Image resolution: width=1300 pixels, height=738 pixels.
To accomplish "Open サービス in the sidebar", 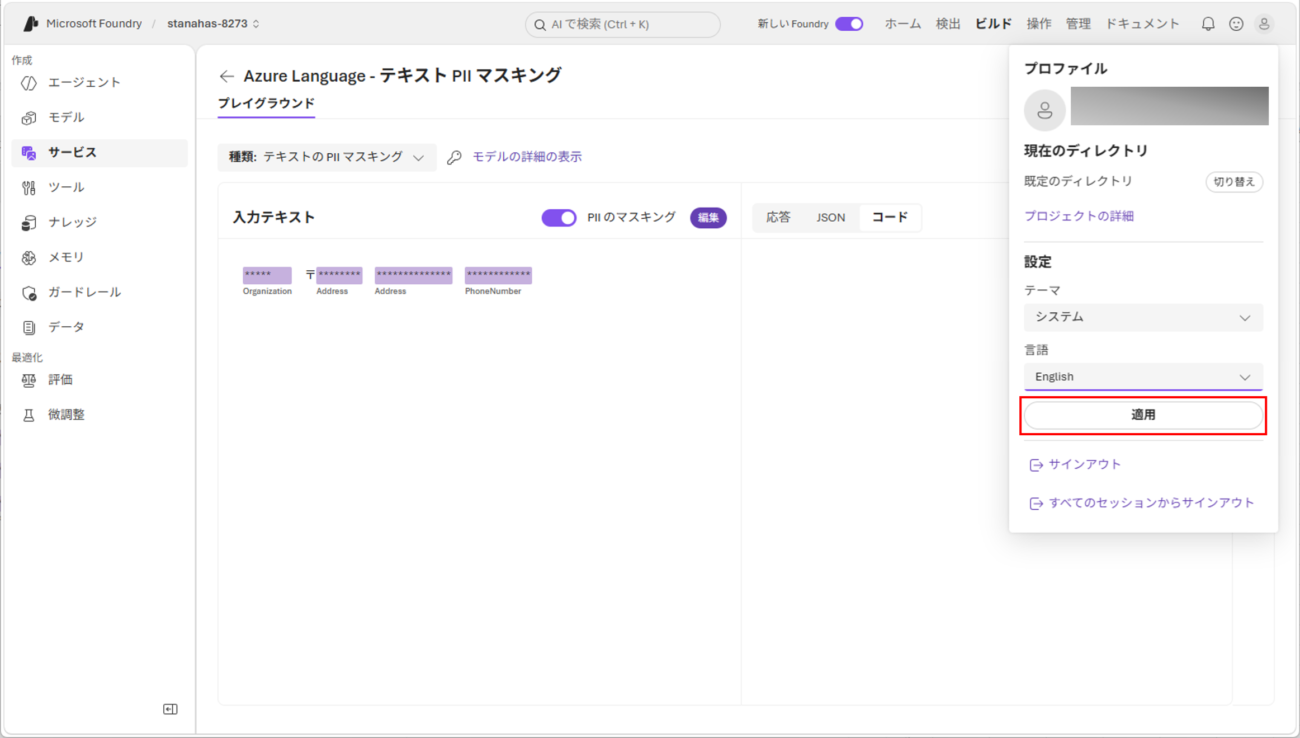I will pos(99,153).
